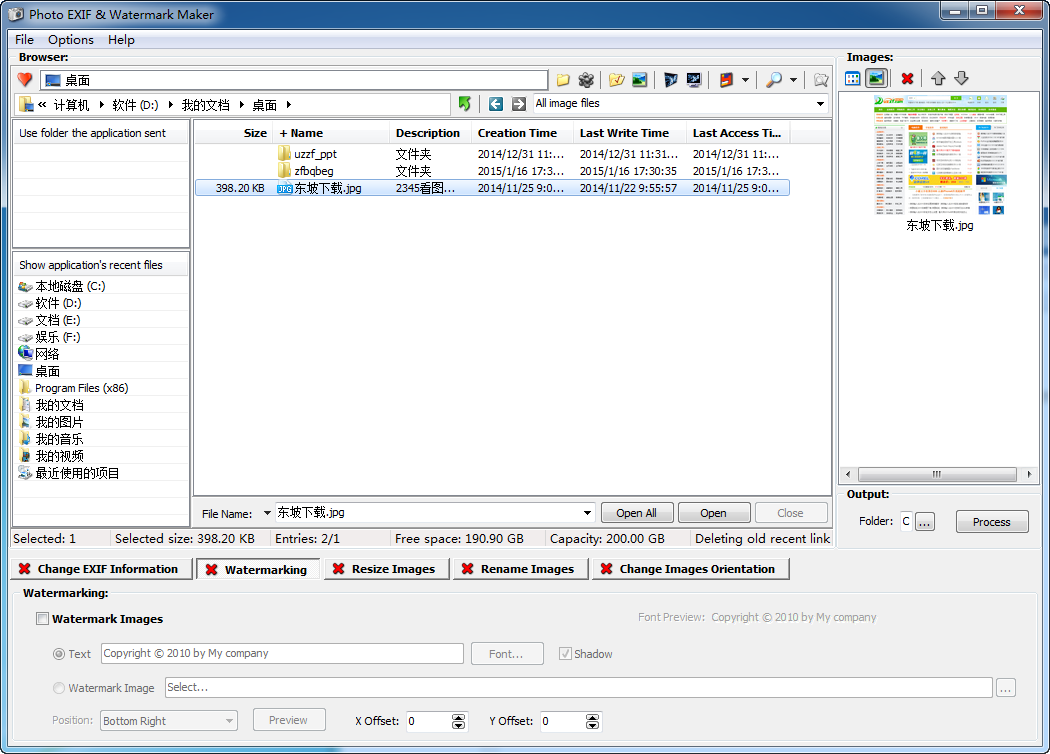Increase the X Offset spinner value
This screenshot has height=754, width=1050.
click(x=459, y=717)
